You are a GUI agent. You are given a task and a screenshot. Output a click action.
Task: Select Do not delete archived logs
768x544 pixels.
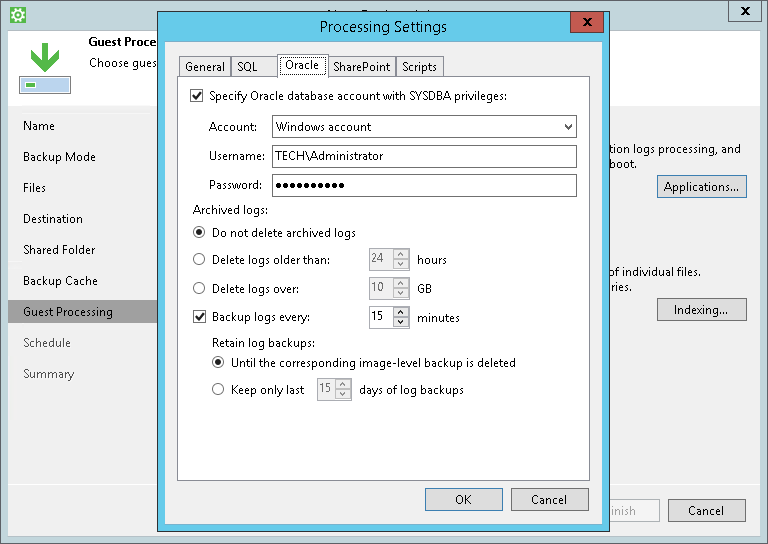[x=199, y=232]
